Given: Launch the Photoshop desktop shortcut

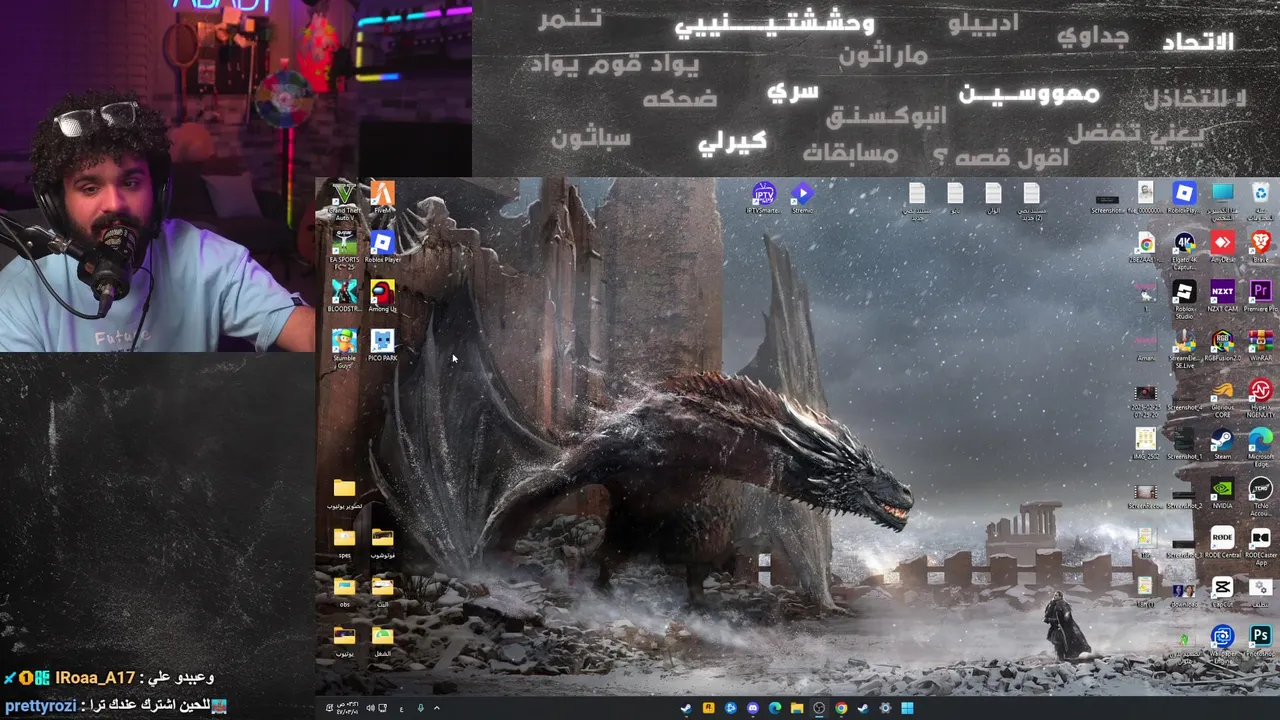Looking at the screenshot, I should click(1260, 640).
